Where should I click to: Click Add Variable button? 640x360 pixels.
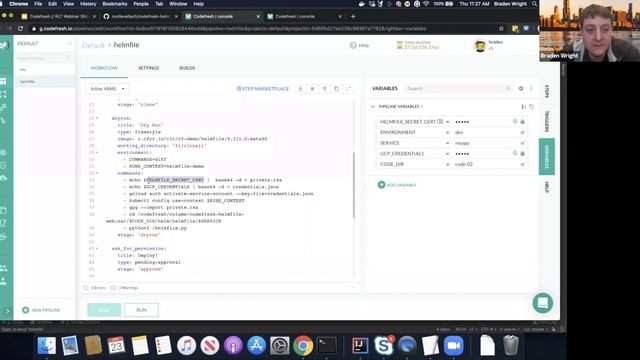tap(397, 185)
